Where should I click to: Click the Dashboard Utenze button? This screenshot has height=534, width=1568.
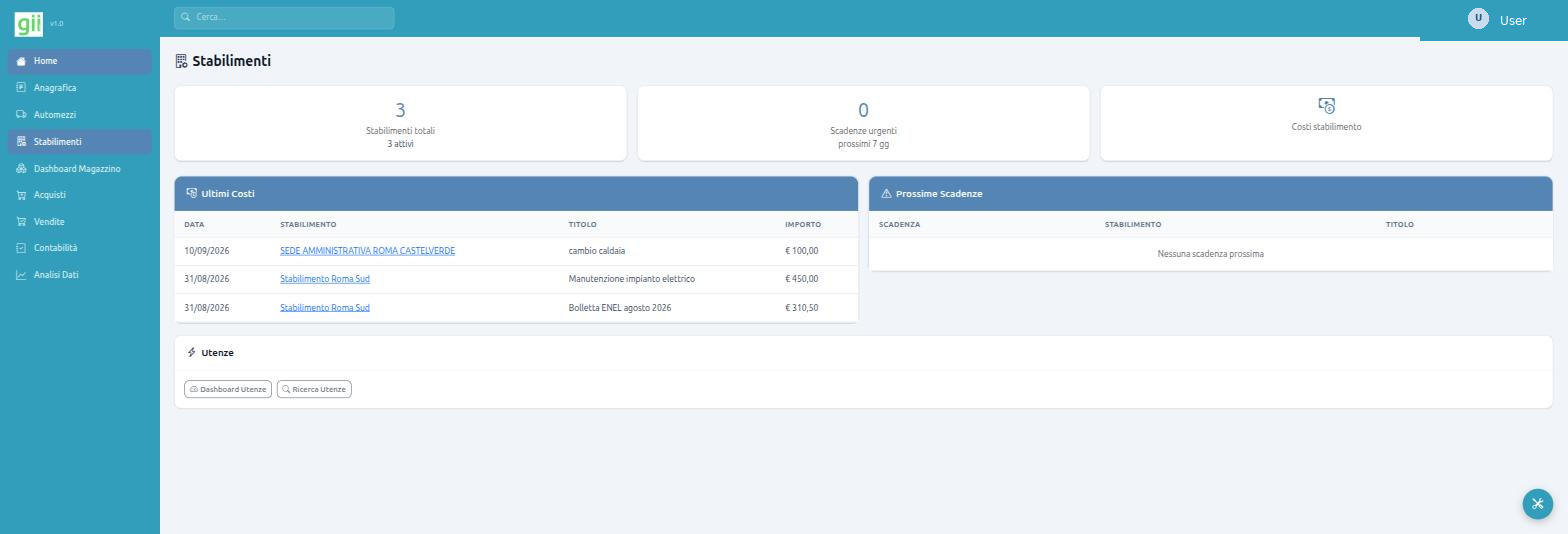[x=228, y=389]
